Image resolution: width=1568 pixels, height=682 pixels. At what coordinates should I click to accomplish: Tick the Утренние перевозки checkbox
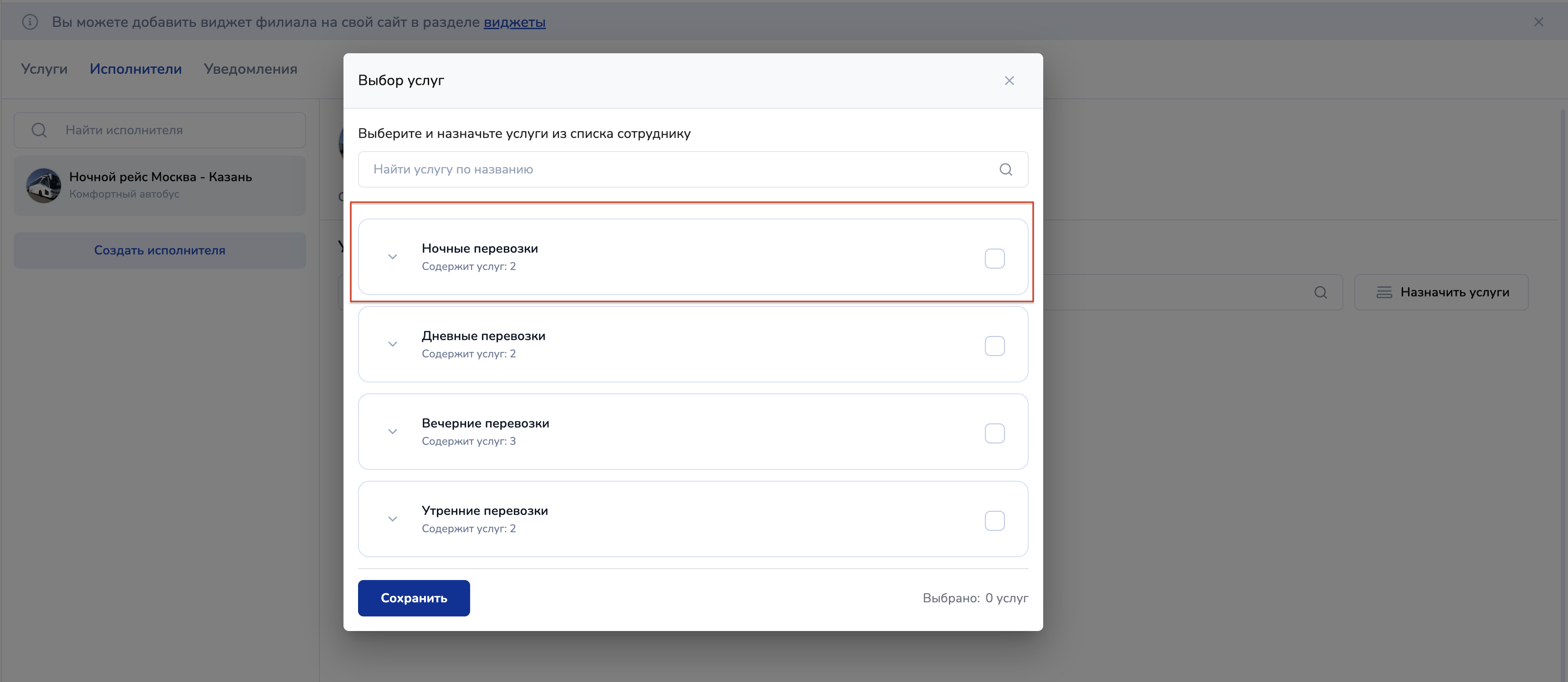[x=994, y=521]
